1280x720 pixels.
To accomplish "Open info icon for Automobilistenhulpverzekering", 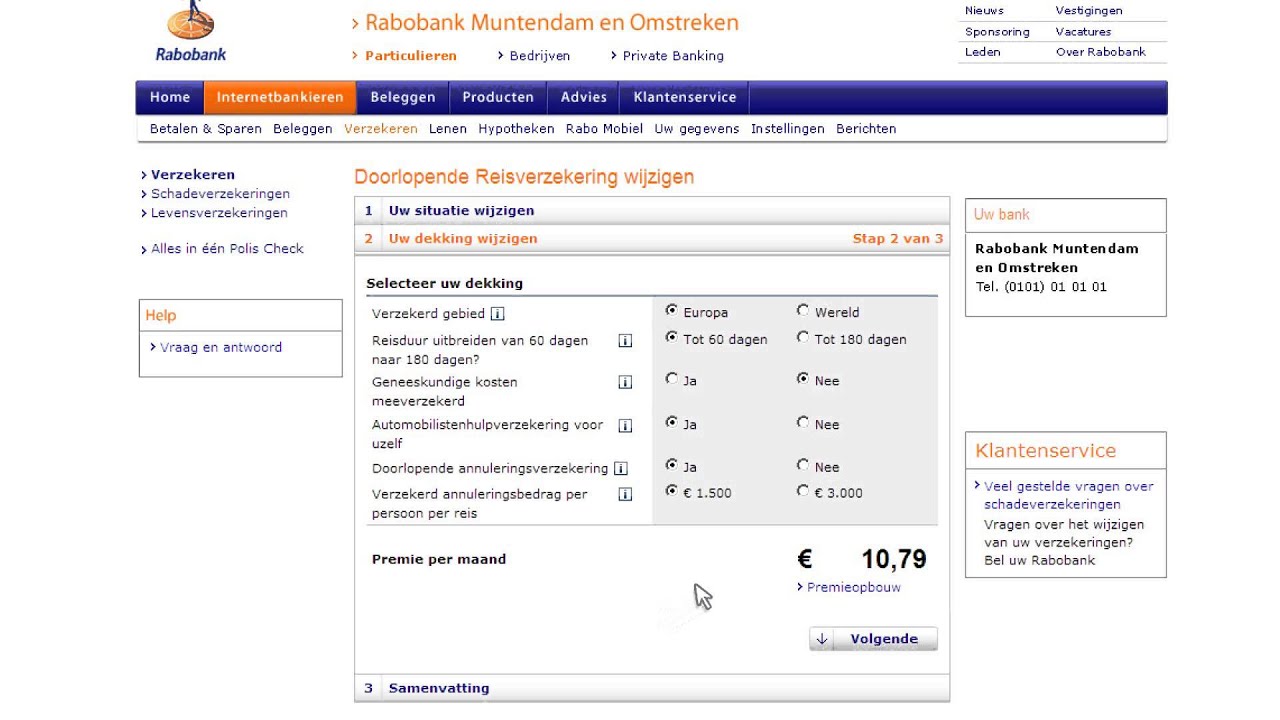I will (625, 425).
